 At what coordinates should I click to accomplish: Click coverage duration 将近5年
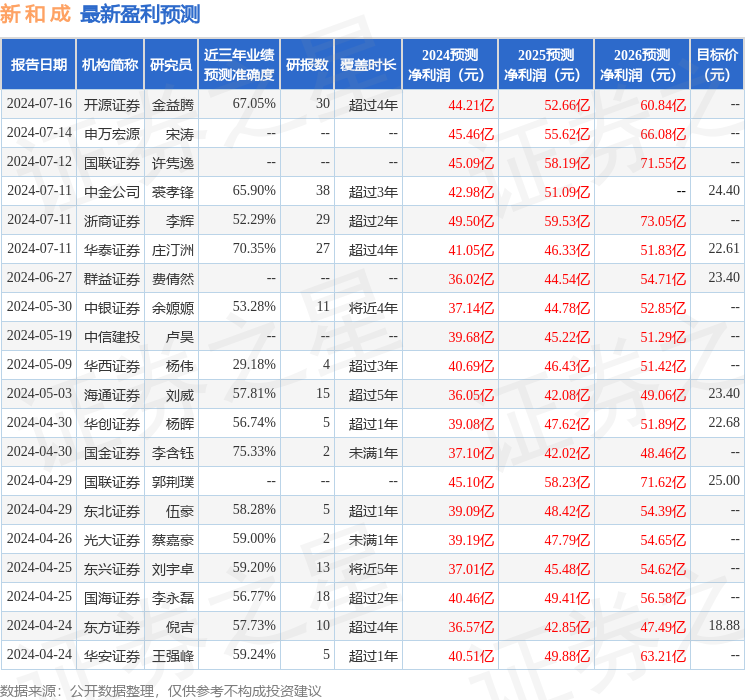[x=373, y=569]
